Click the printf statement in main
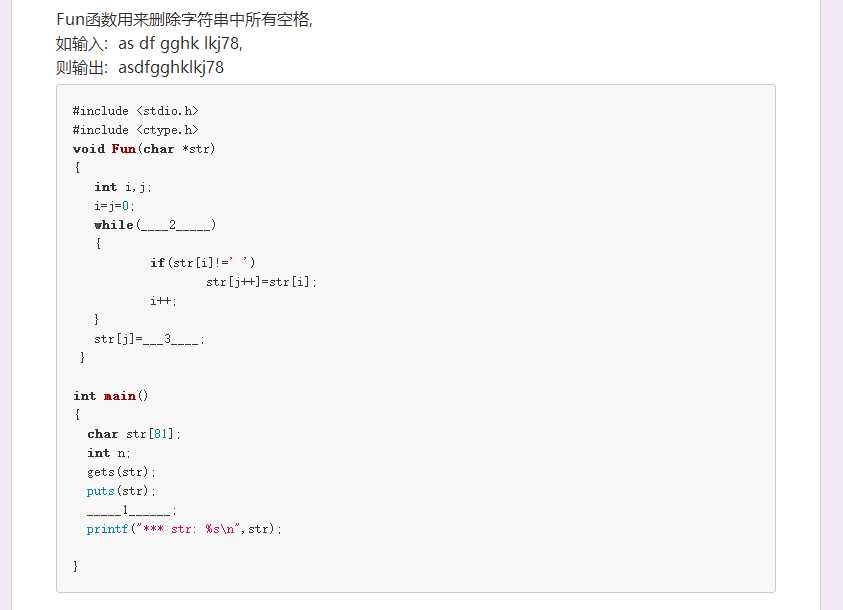Screen dimensions: 843x610 (184, 529)
